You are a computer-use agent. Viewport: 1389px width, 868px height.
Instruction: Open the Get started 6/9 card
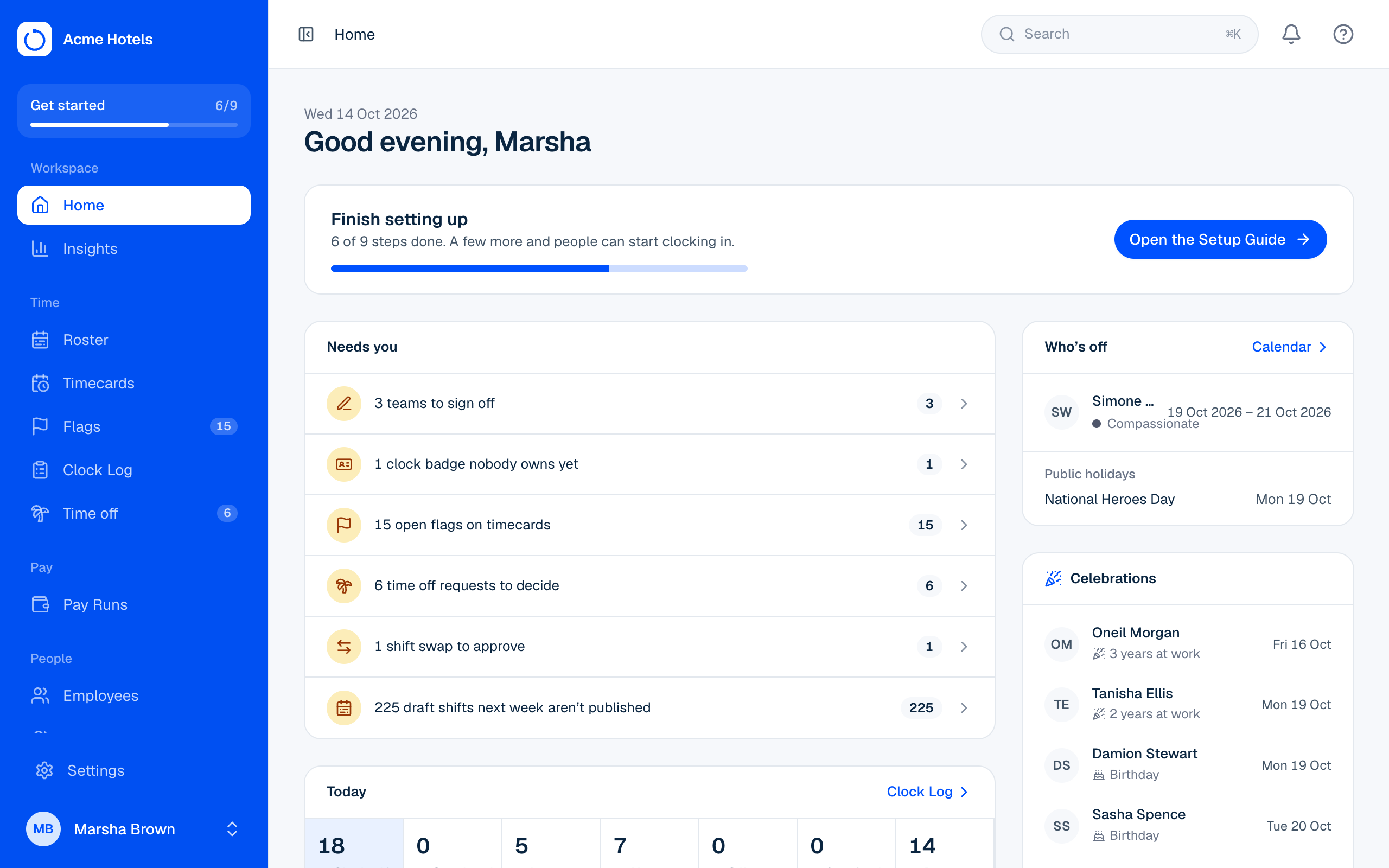tap(133, 111)
